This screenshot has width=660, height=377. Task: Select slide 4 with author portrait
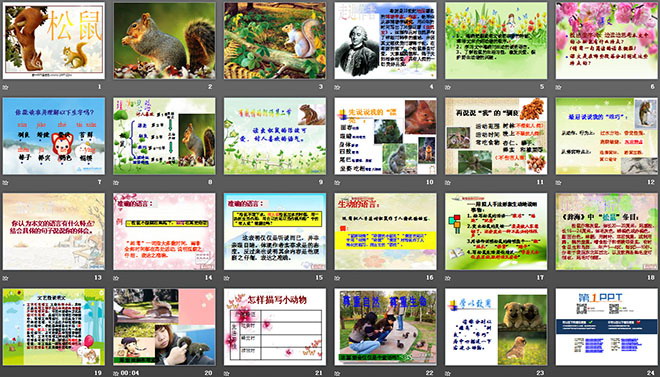[386, 41]
